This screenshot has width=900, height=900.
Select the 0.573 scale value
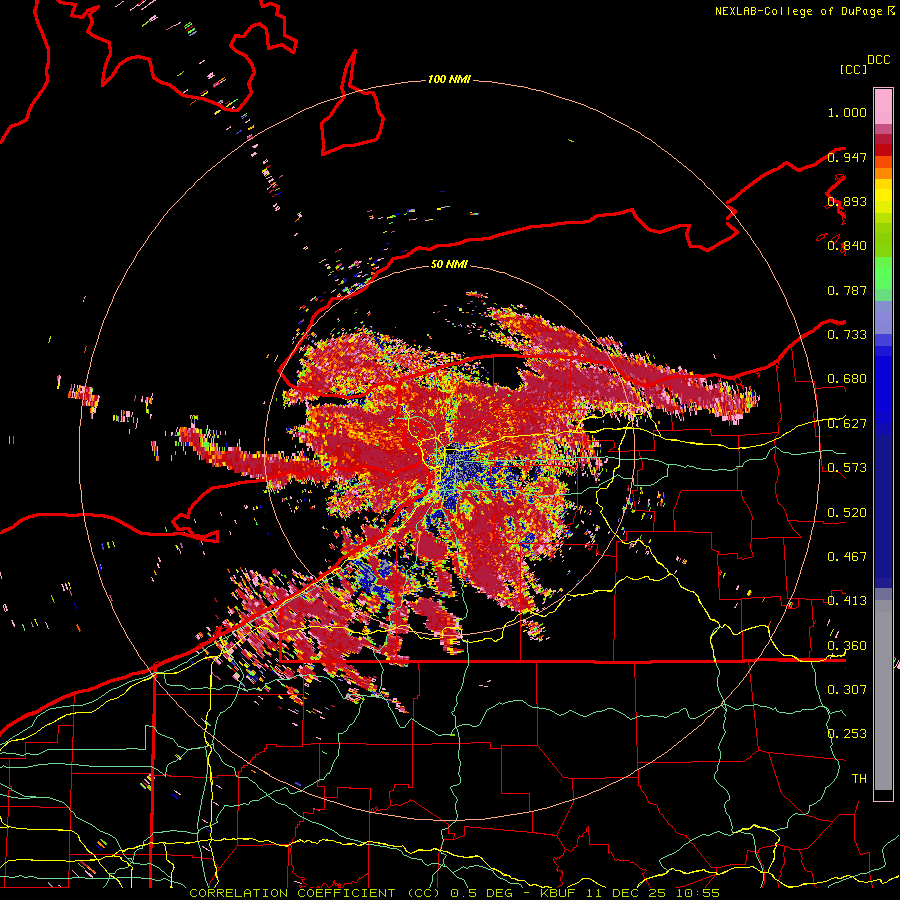pos(847,467)
